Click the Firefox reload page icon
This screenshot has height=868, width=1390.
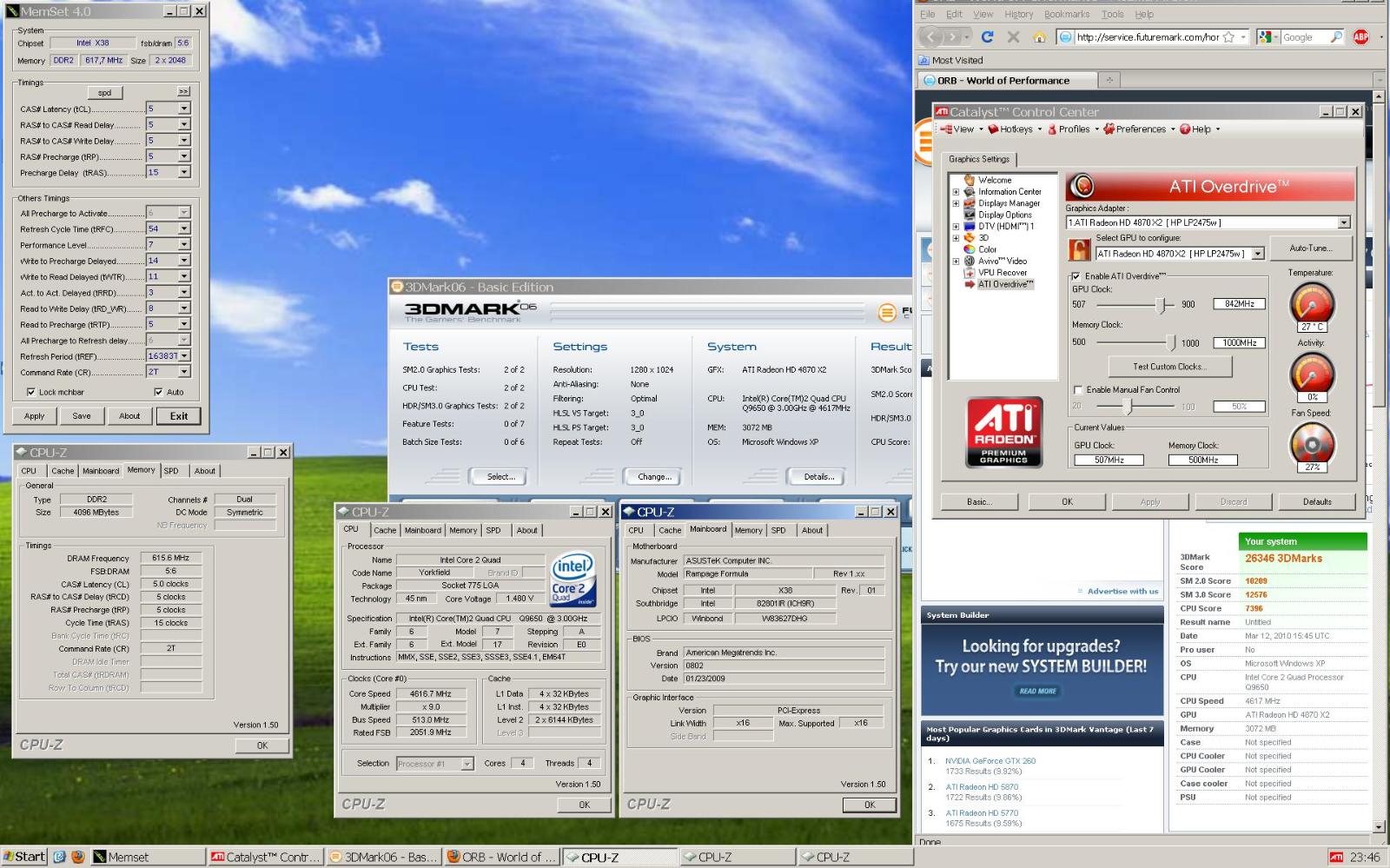coord(987,36)
